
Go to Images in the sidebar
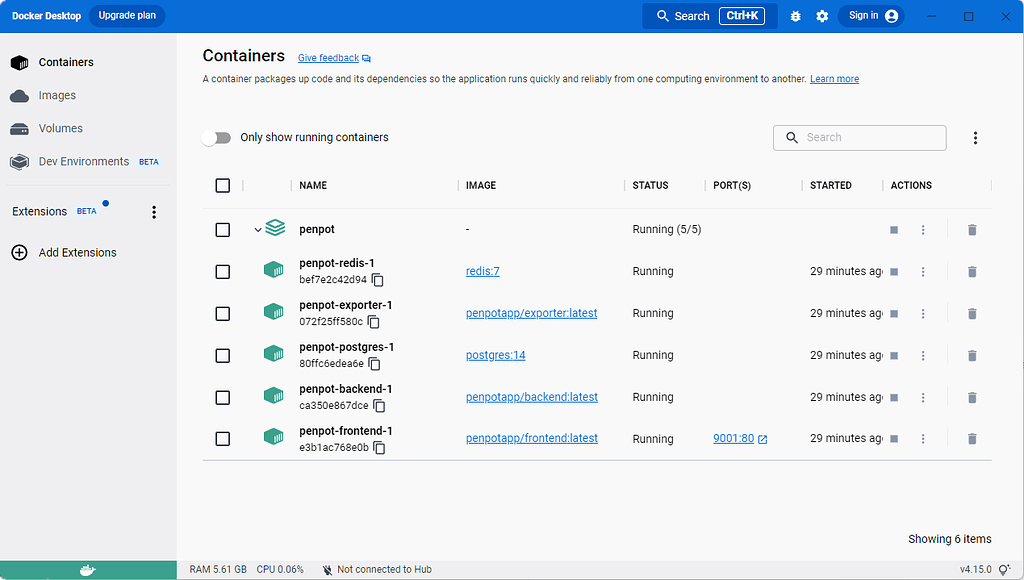(x=57, y=96)
